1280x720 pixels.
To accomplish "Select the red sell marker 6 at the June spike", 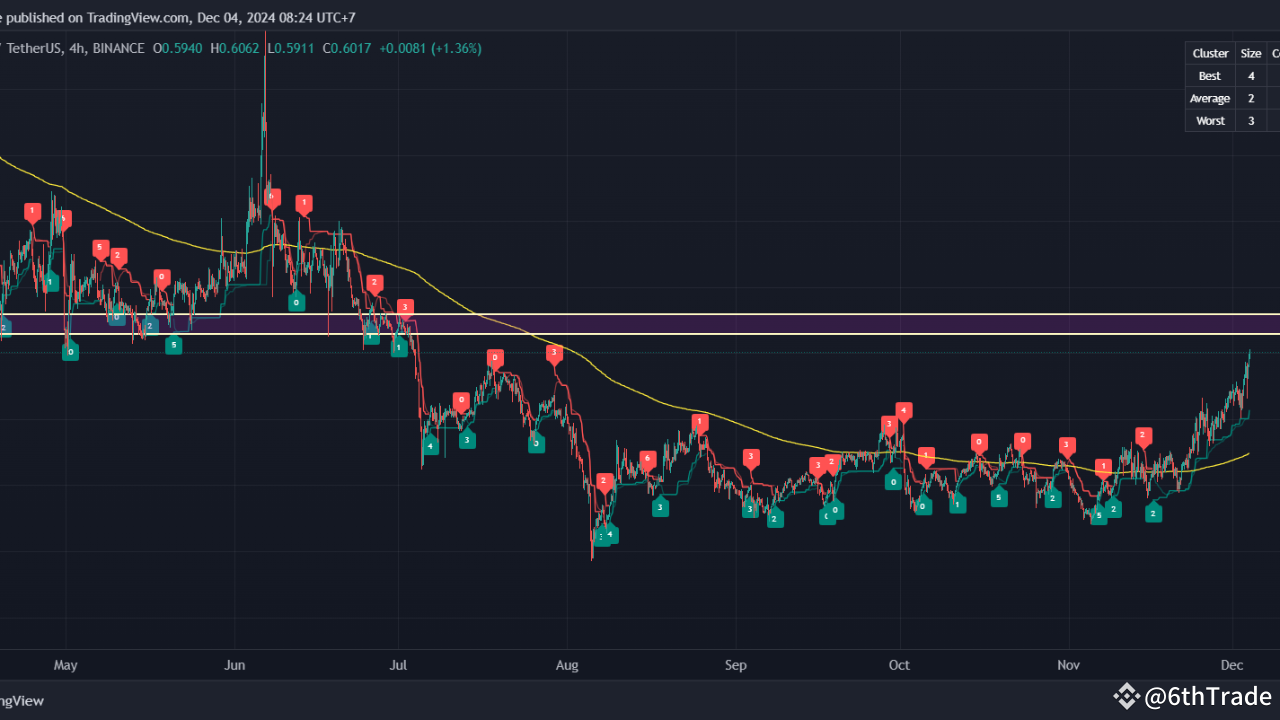I will (x=272, y=198).
